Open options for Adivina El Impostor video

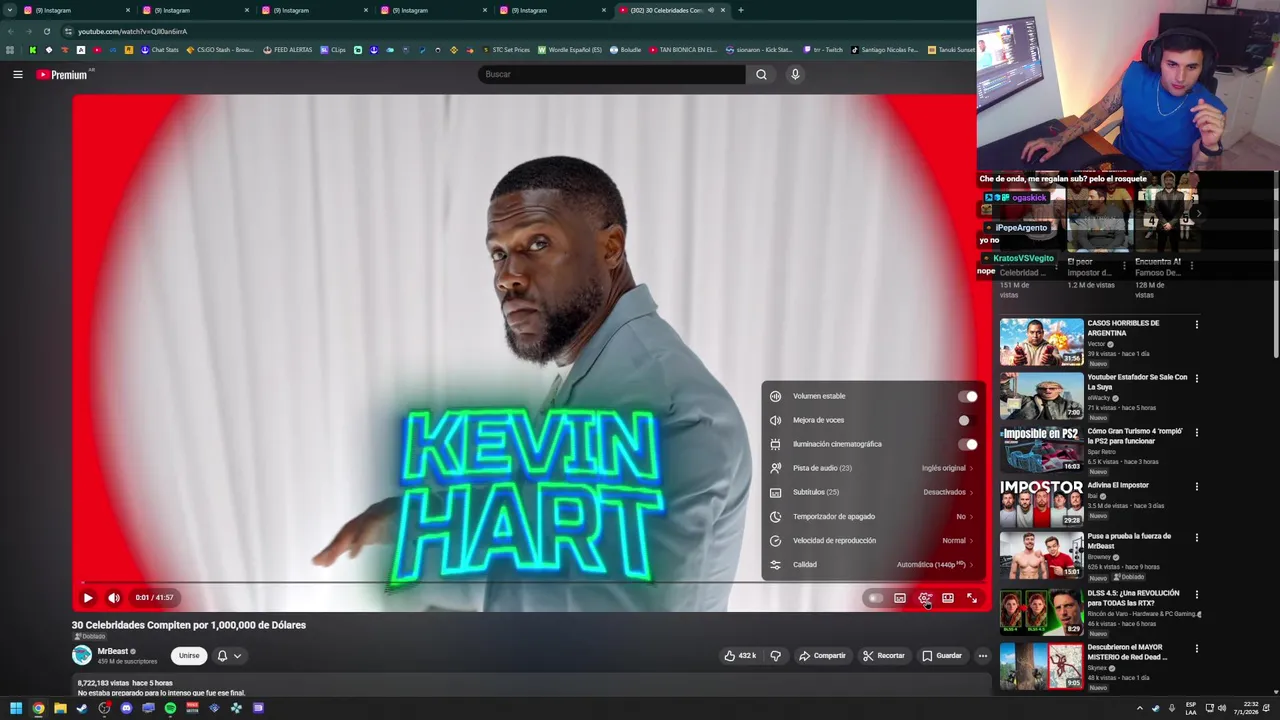coord(1196,487)
